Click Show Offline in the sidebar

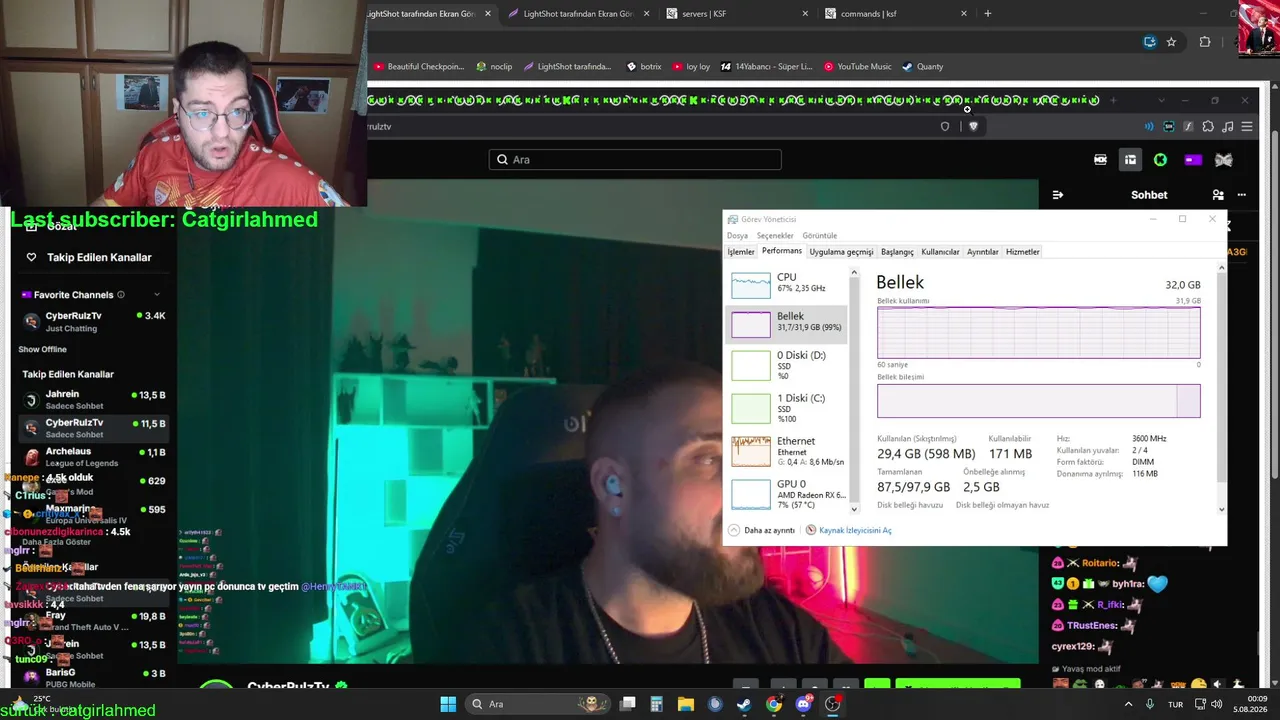point(42,349)
